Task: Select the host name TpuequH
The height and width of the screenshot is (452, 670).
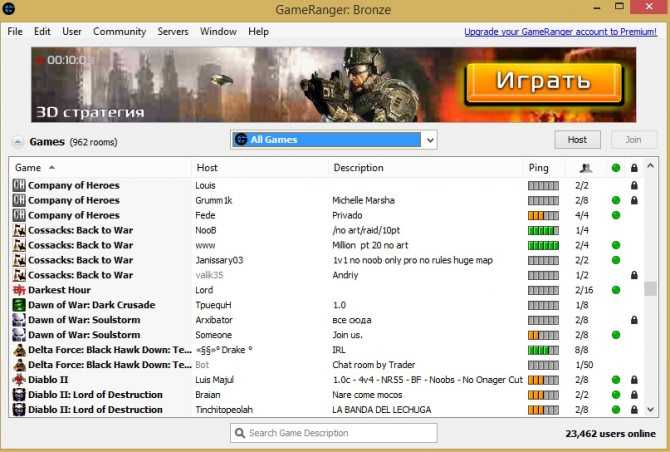Action: (x=213, y=305)
